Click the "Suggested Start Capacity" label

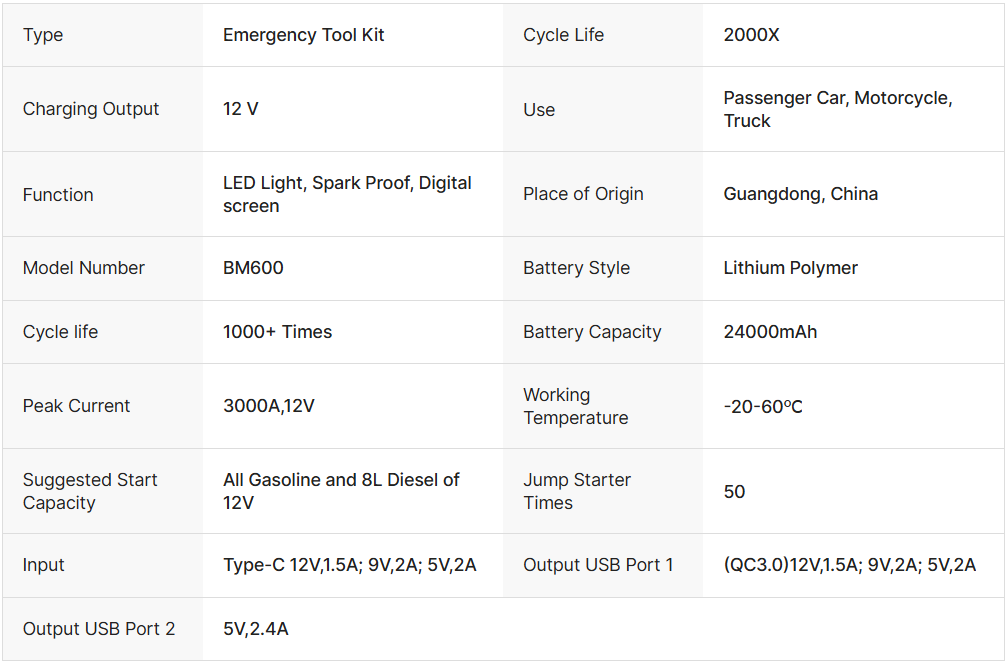tap(90, 491)
